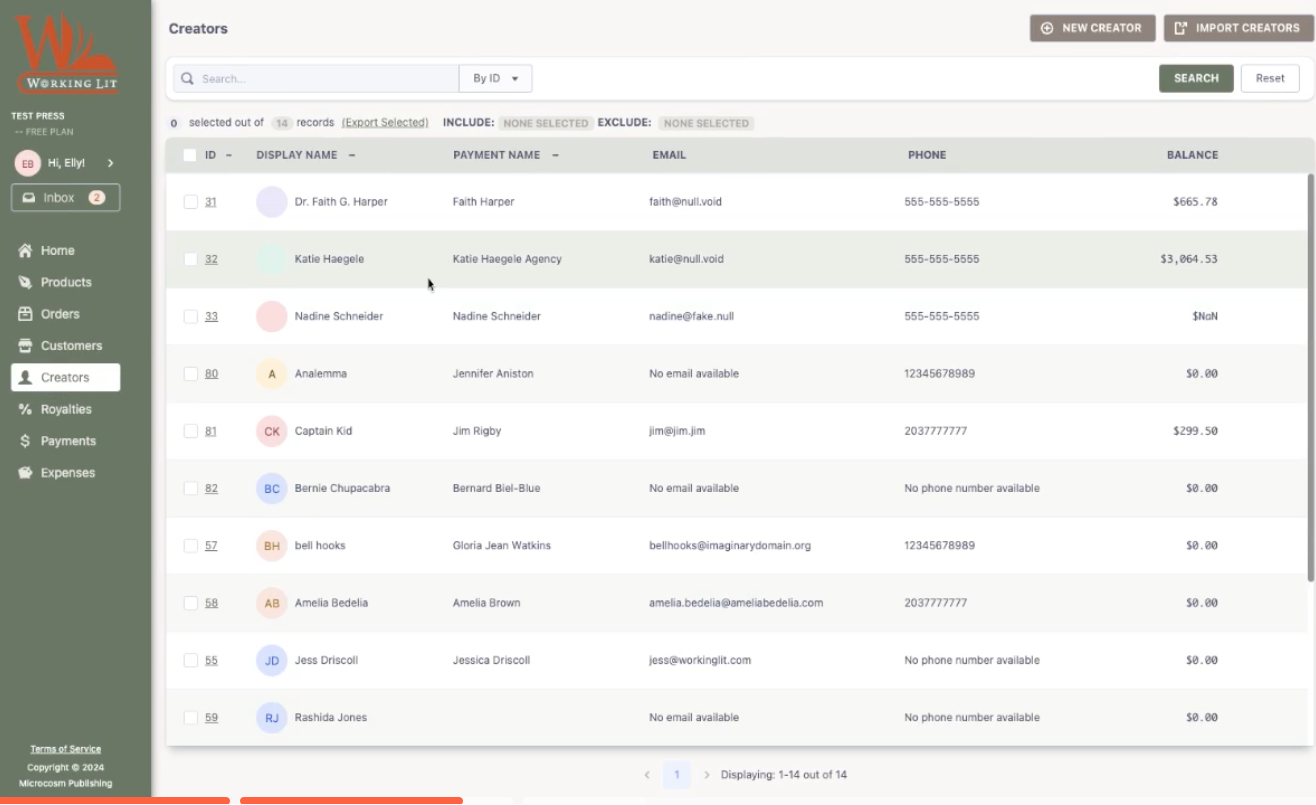The width and height of the screenshot is (1316, 805).
Task: Click the Expenses icon in sidebar
Action: [x=25, y=473]
